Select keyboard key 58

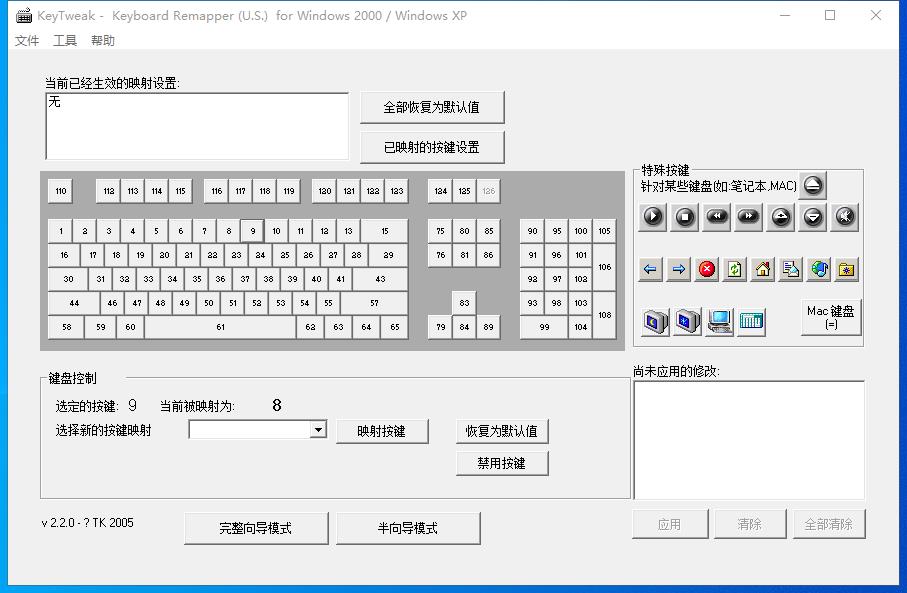67,327
